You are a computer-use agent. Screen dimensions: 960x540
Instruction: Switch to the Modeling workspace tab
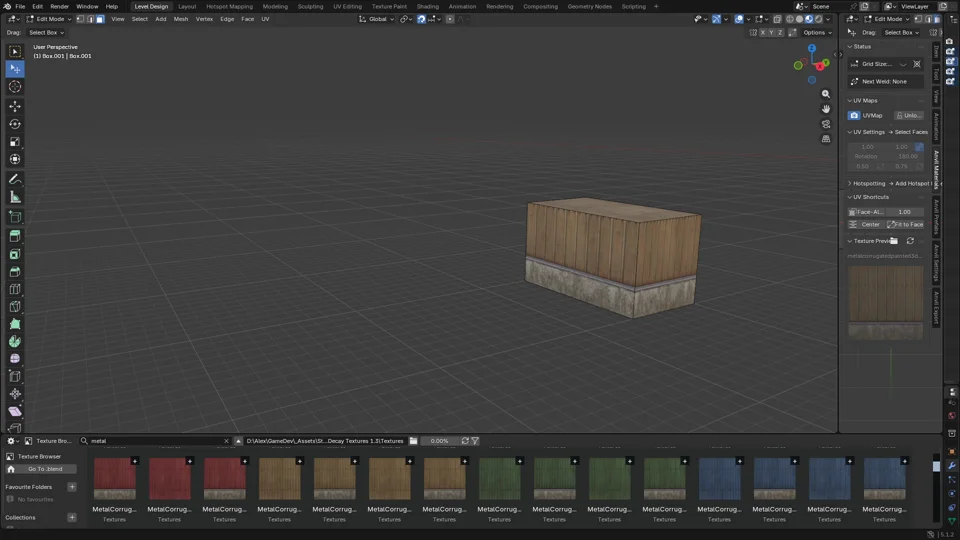click(275, 6)
